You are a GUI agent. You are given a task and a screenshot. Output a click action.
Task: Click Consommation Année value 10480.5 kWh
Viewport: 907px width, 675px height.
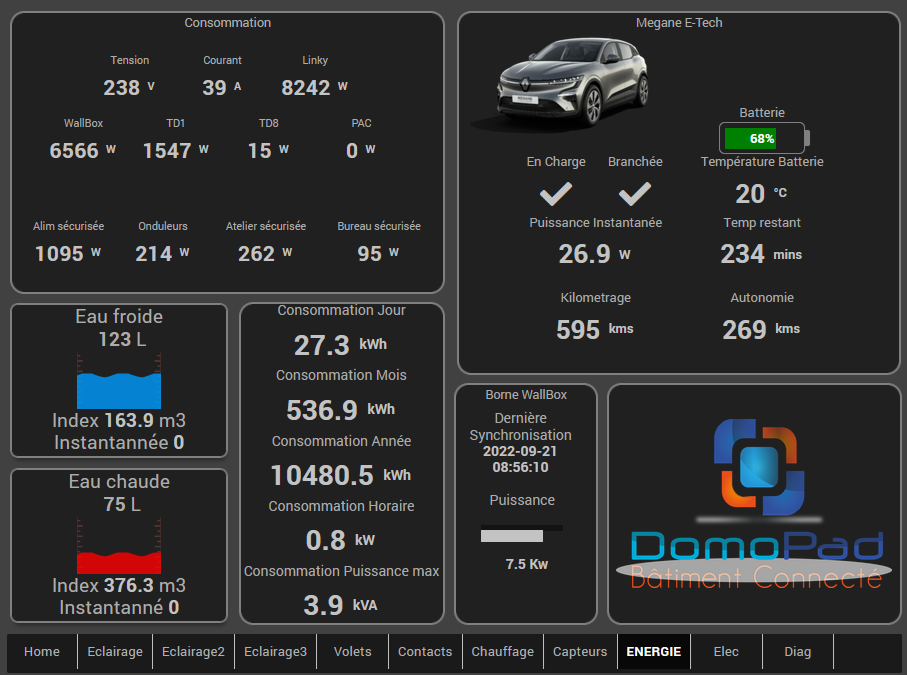(340, 475)
